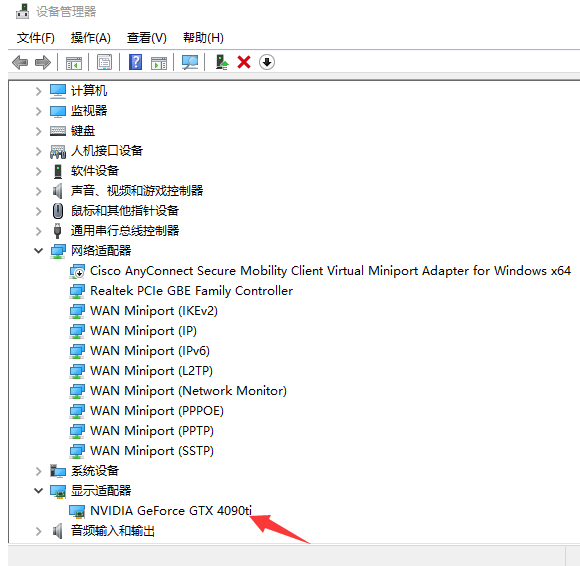
Task: Select WAN Miniport (PPPOE) entry
Action: tap(157, 411)
